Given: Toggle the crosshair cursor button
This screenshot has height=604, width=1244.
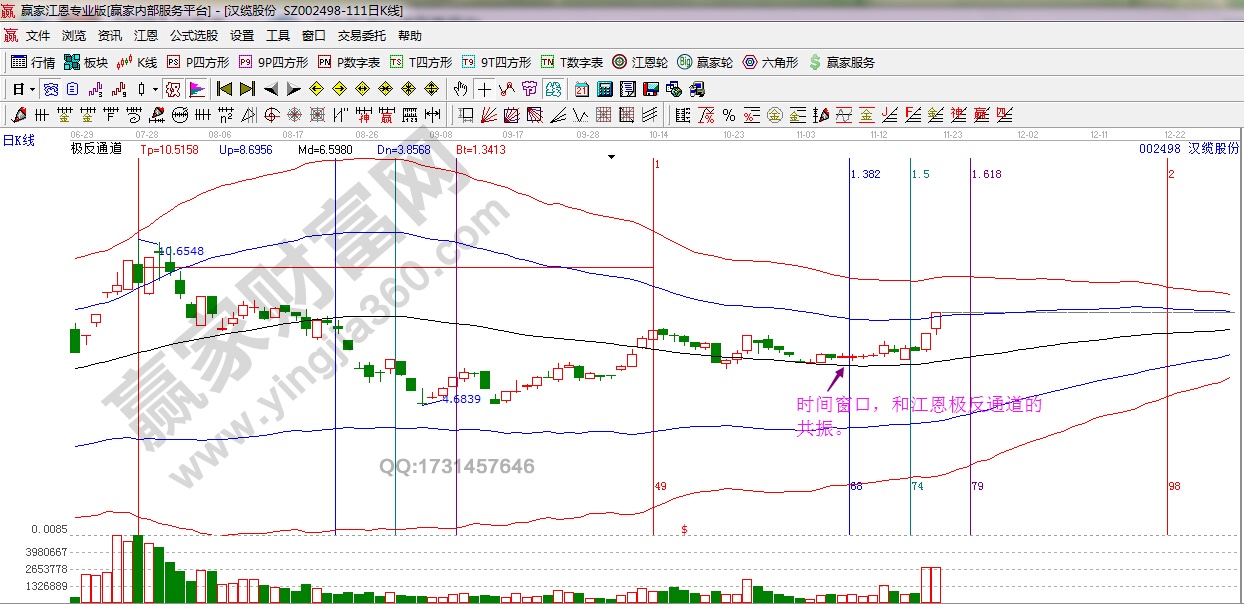Looking at the screenshot, I should (484, 89).
